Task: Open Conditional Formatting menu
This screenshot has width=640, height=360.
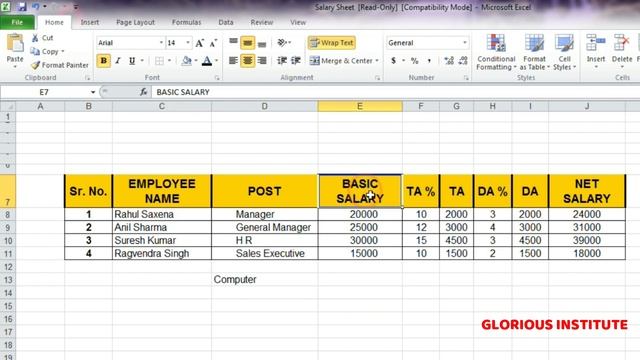Action: pyautogui.click(x=496, y=52)
